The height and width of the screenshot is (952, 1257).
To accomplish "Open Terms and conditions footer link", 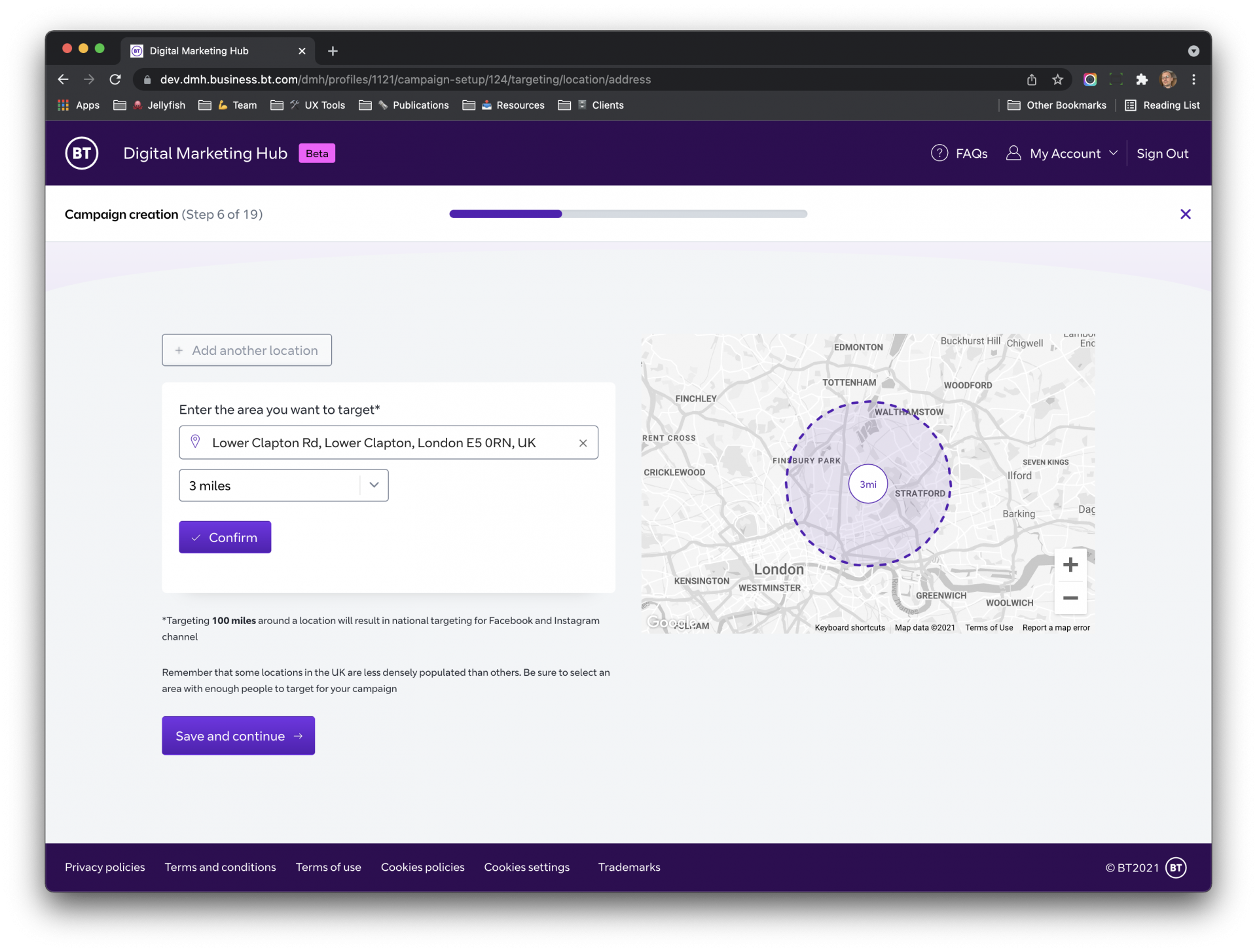I will (x=220, y=867).
